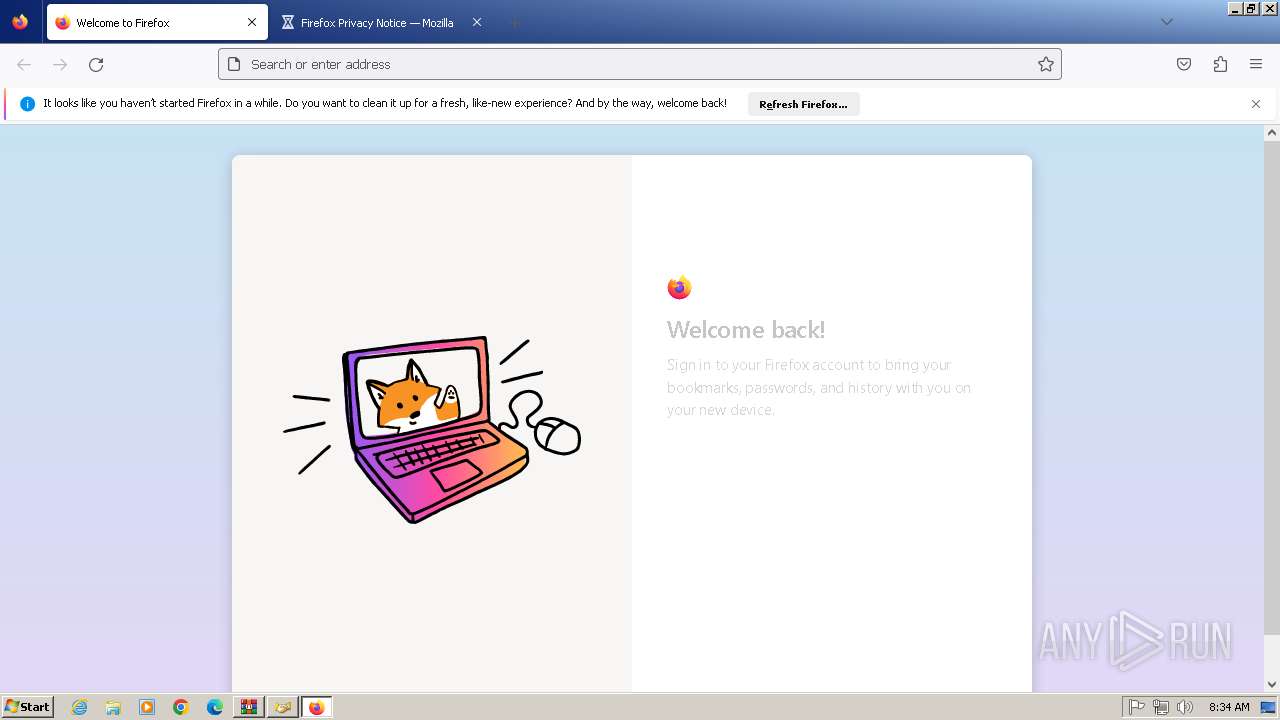Bookmark this page with star icon
The width and height of the screenshot is (1280, 720).
[1046, 64]
